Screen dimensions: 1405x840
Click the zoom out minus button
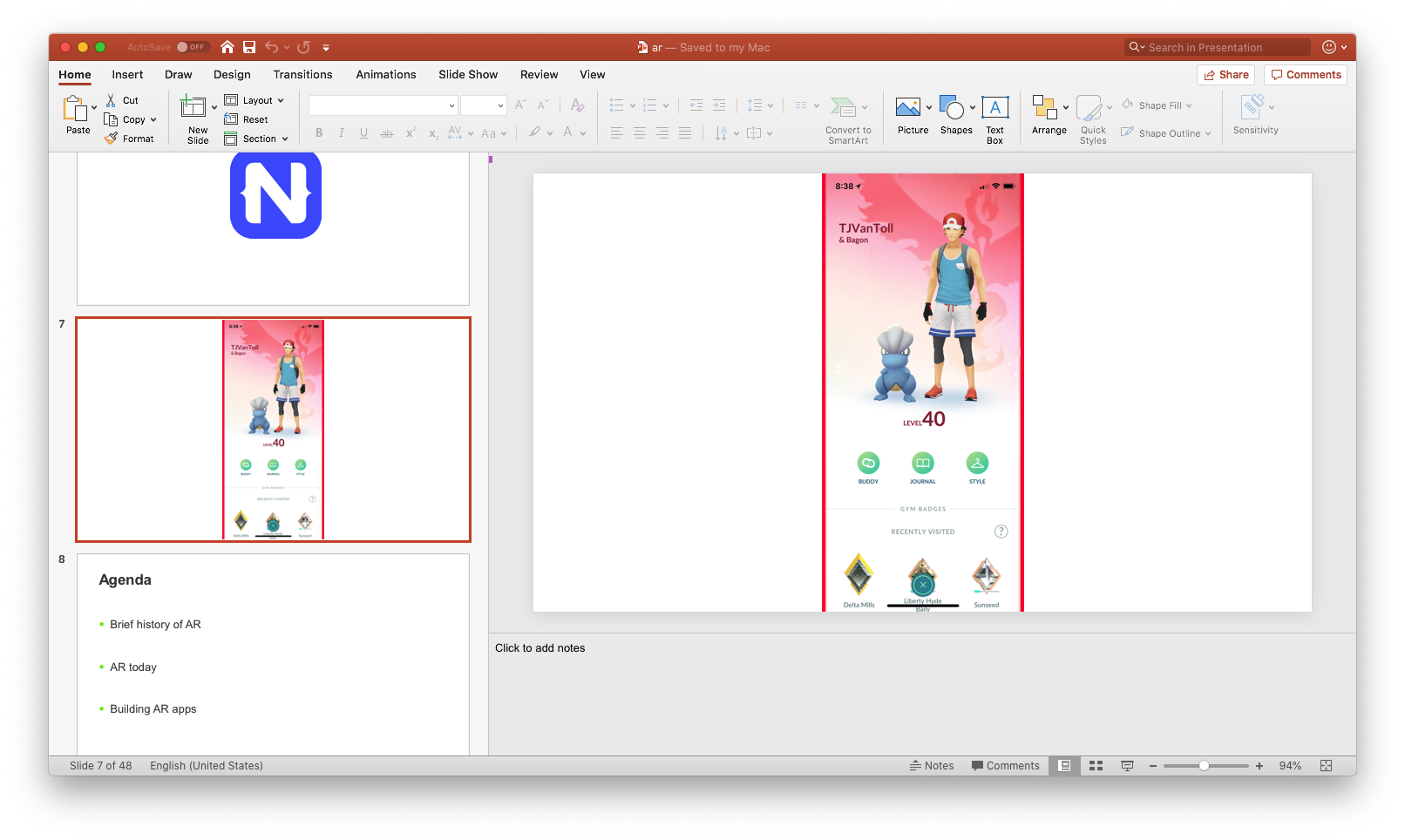(x=1152, y=765)
